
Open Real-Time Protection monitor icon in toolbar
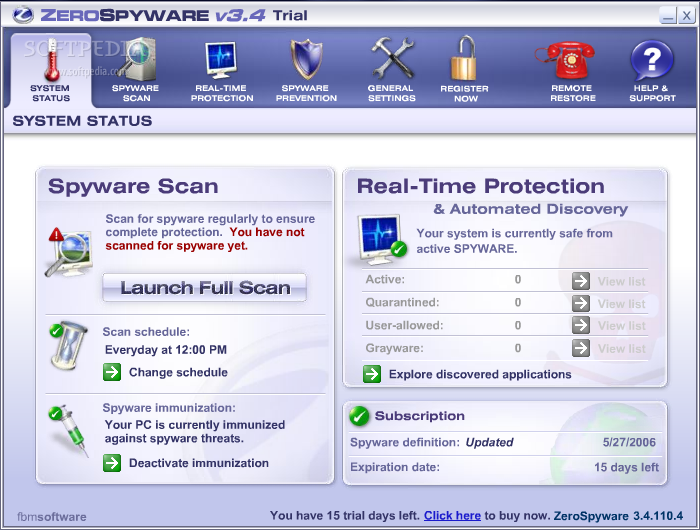click(x=221, y=61)
